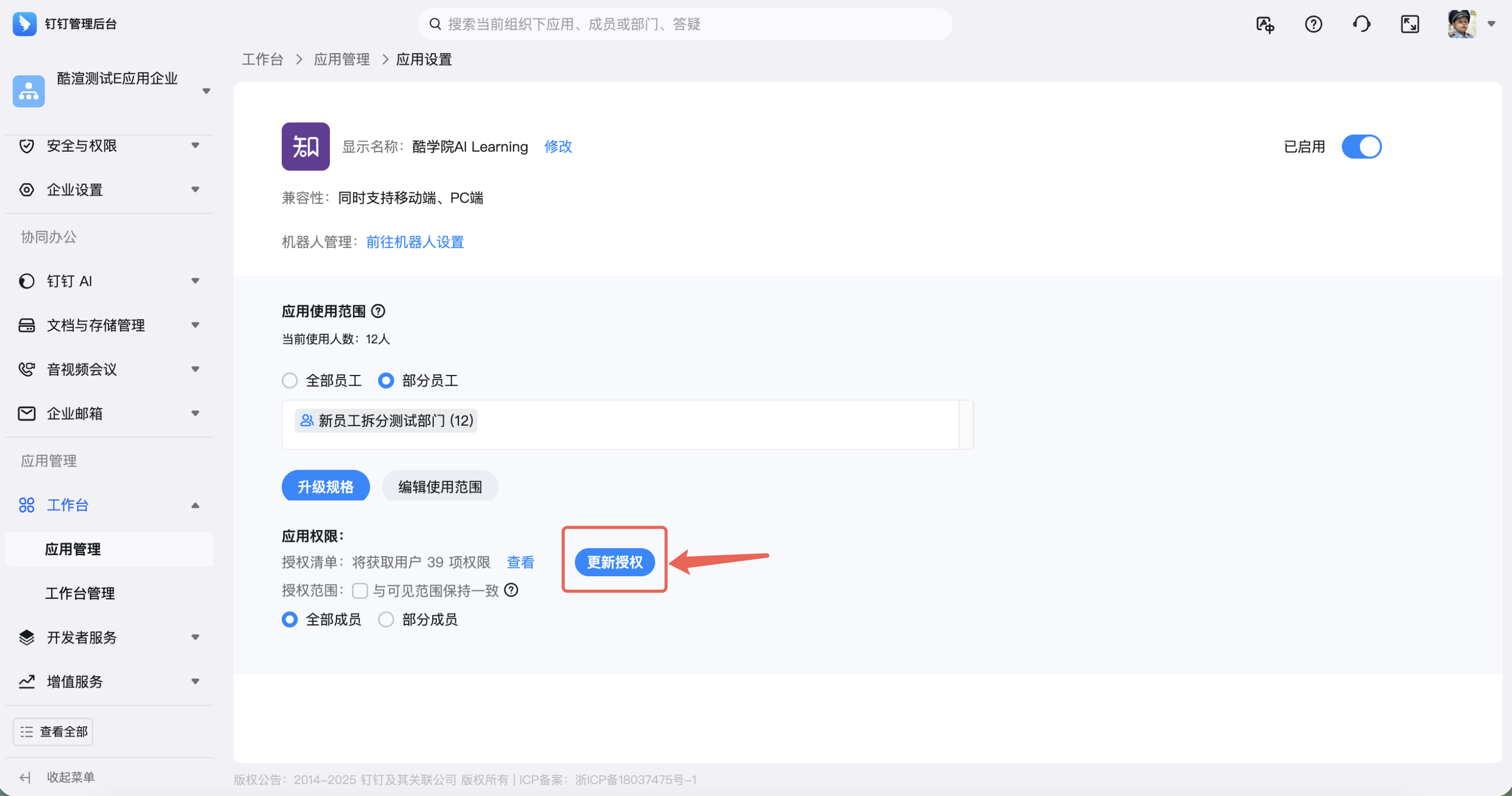
Task: Check the 与可见范围保持一致 checkbox
Action: (x=360, y=591)
